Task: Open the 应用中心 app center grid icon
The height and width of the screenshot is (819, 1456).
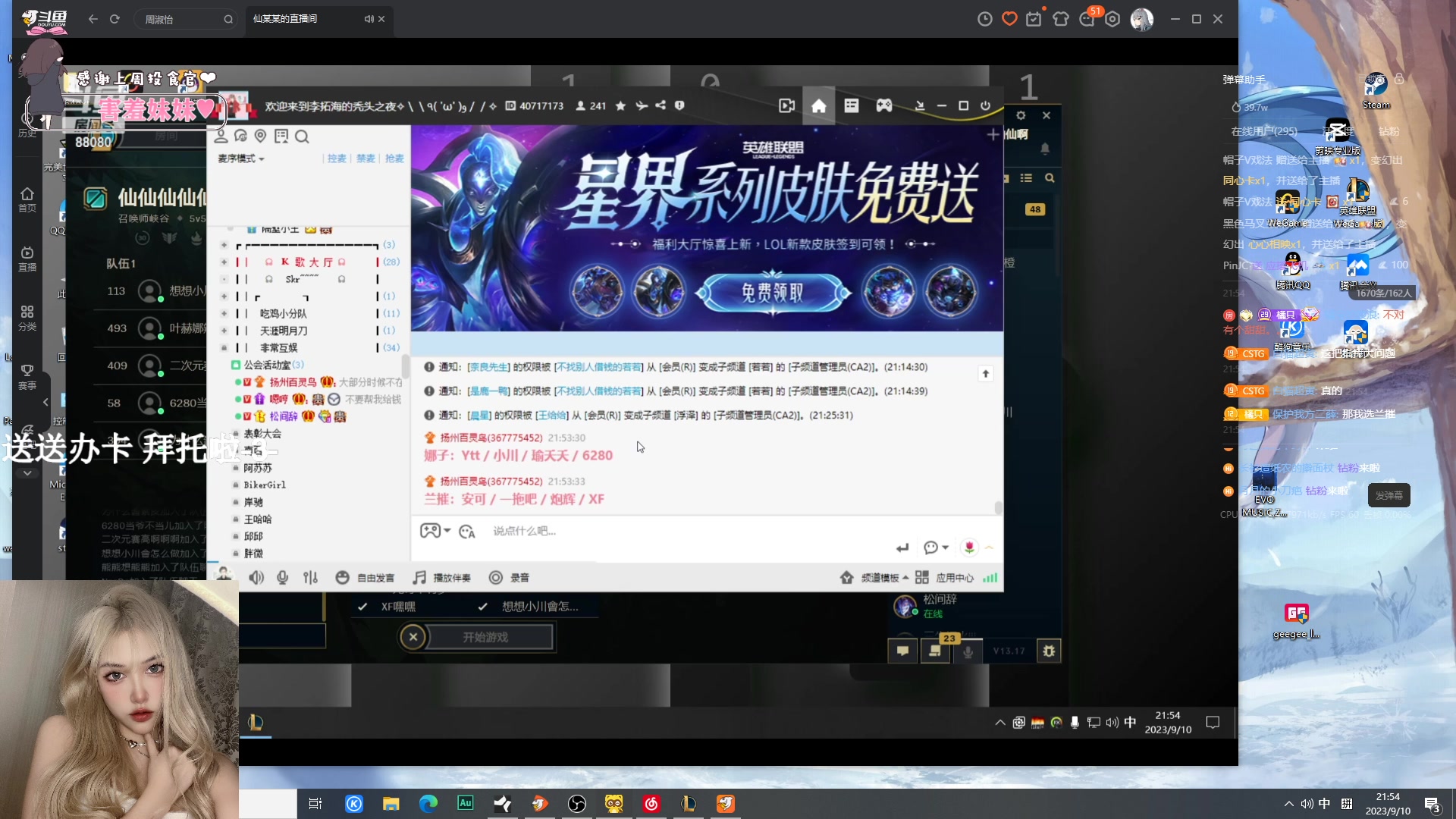Action: 922,577
